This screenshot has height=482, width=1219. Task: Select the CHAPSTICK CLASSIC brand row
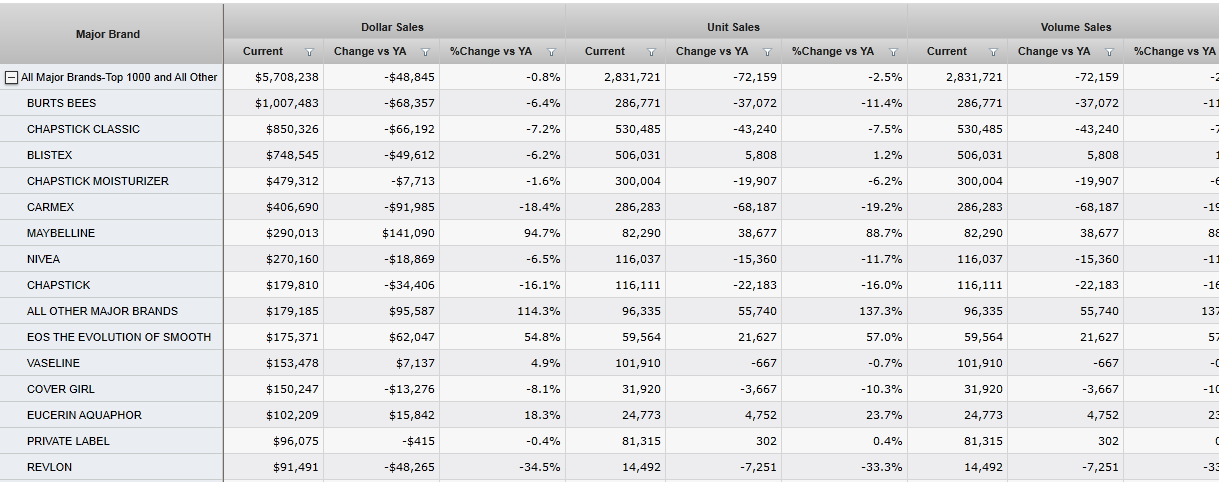(x=83, y=129)
